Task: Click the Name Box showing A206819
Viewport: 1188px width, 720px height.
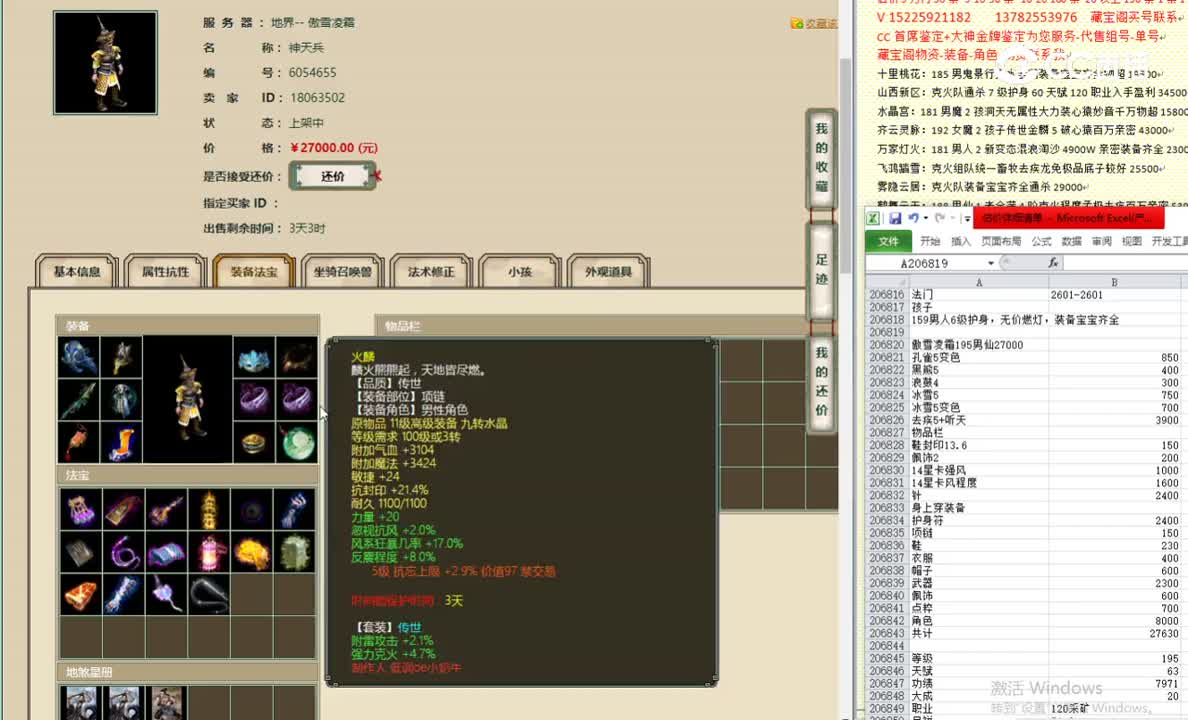Action: click(x=926, y=263)
